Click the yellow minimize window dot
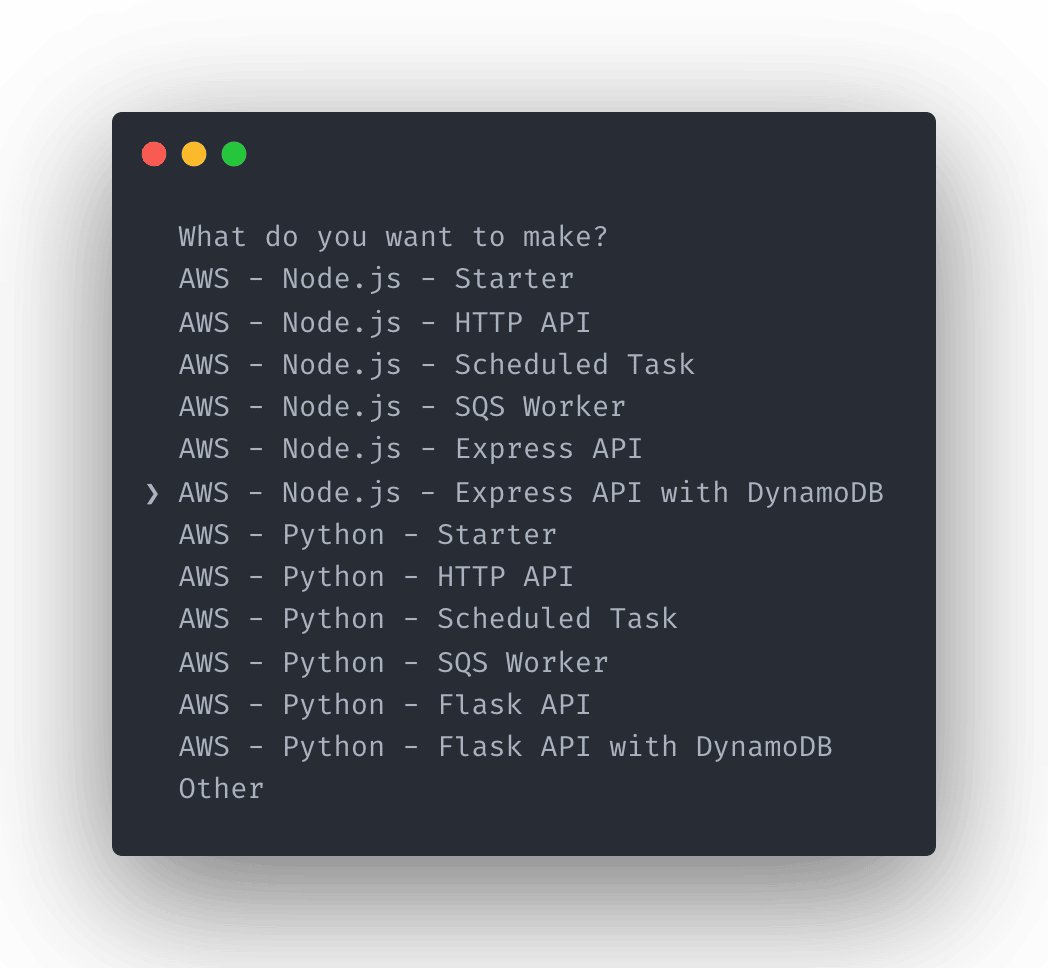This screenshot has width=1048, height=968. (x=194, y=154)
